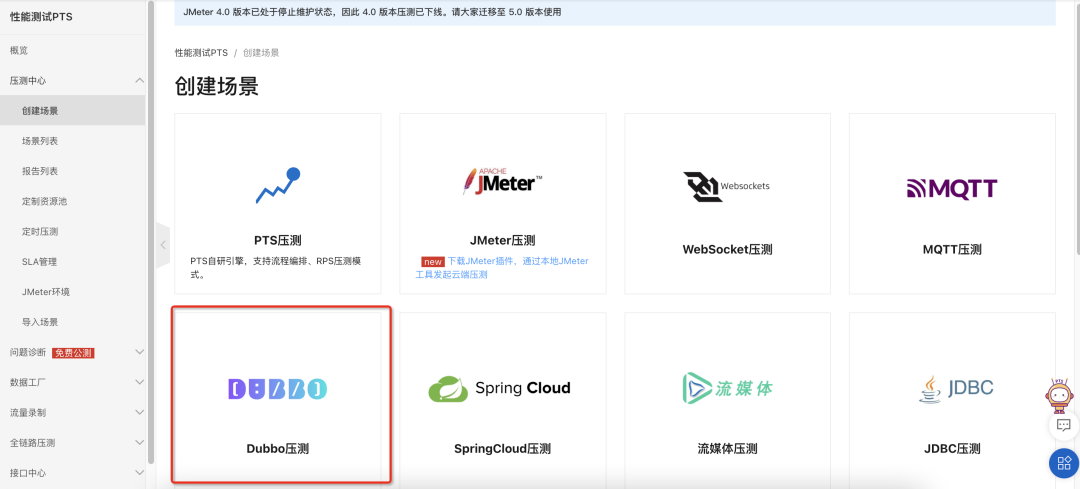The image size is (1080, 489).
Task: Open the chat message feedback icon
Action: coord(1063,425)
